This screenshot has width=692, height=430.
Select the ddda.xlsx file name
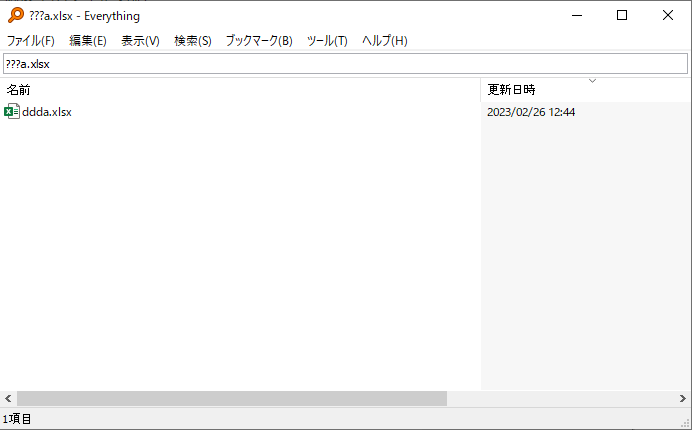coord(47,112)
